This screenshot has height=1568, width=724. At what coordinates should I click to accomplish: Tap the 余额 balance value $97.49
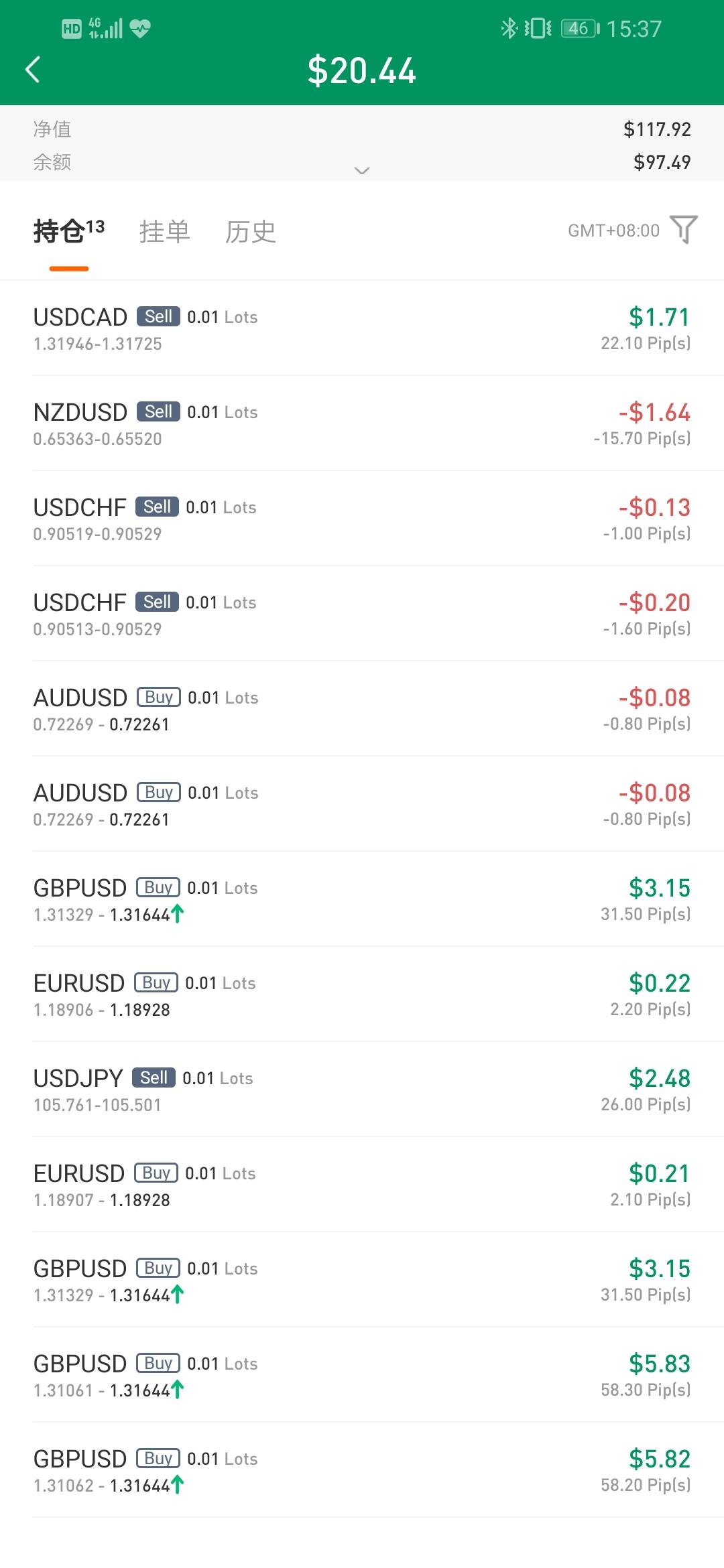[x=662, y=161]
